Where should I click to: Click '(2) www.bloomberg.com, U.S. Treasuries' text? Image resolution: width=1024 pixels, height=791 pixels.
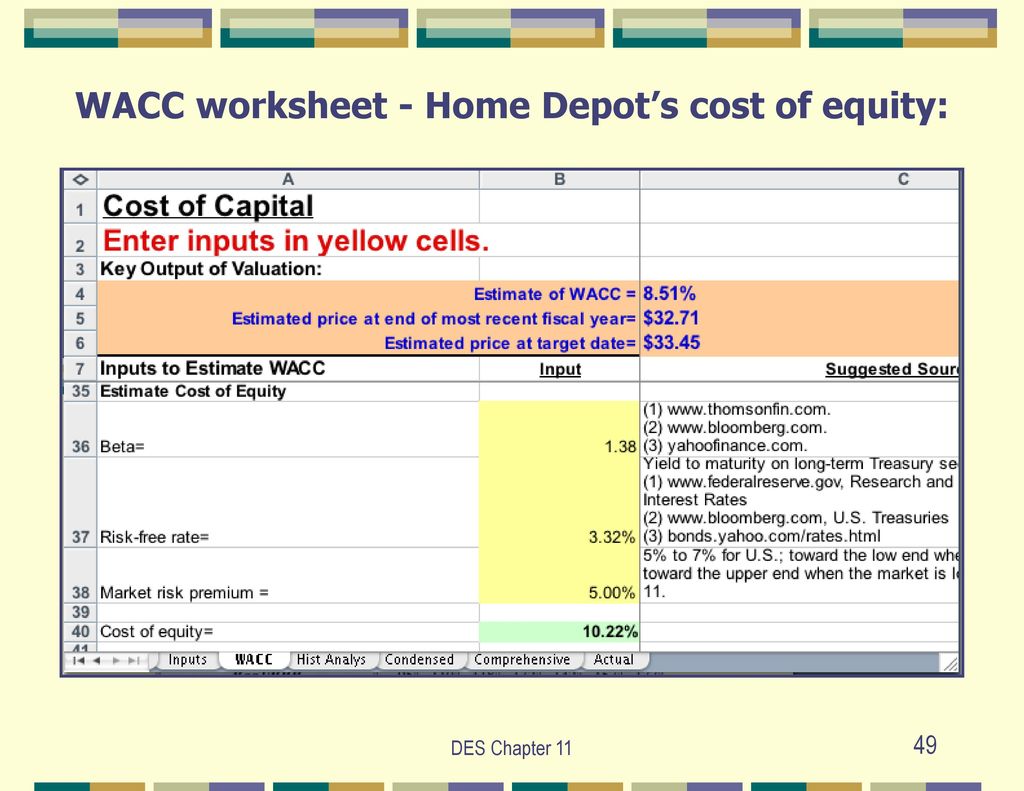coord(795,518)
